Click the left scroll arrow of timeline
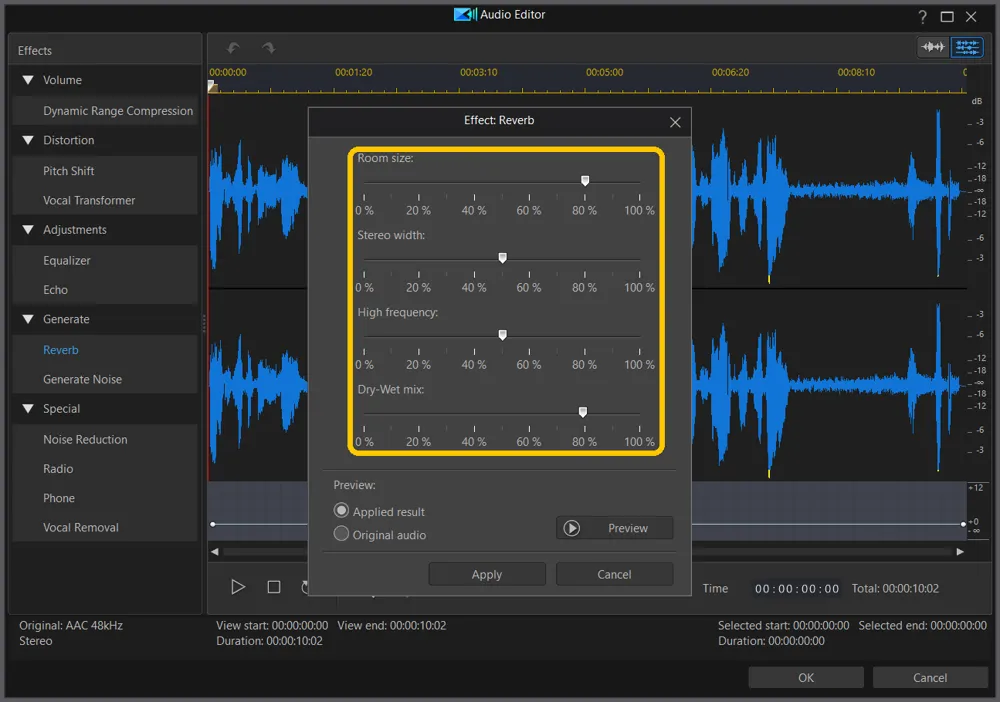 215,552
